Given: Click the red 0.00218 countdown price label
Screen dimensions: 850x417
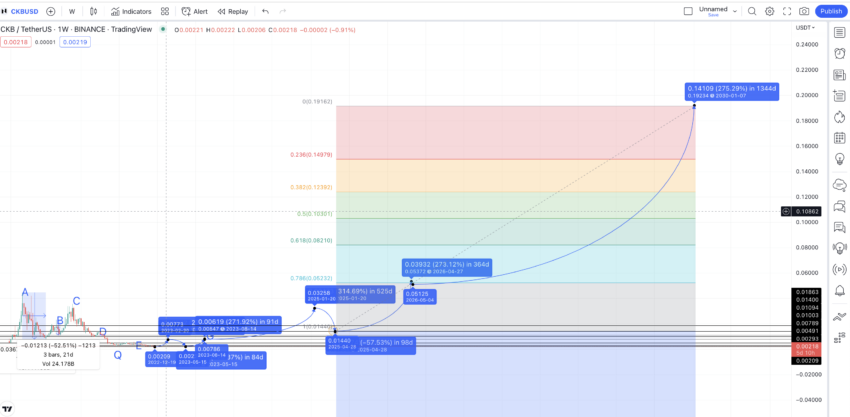Looking at the screenshot, I should tap(806, 349).
